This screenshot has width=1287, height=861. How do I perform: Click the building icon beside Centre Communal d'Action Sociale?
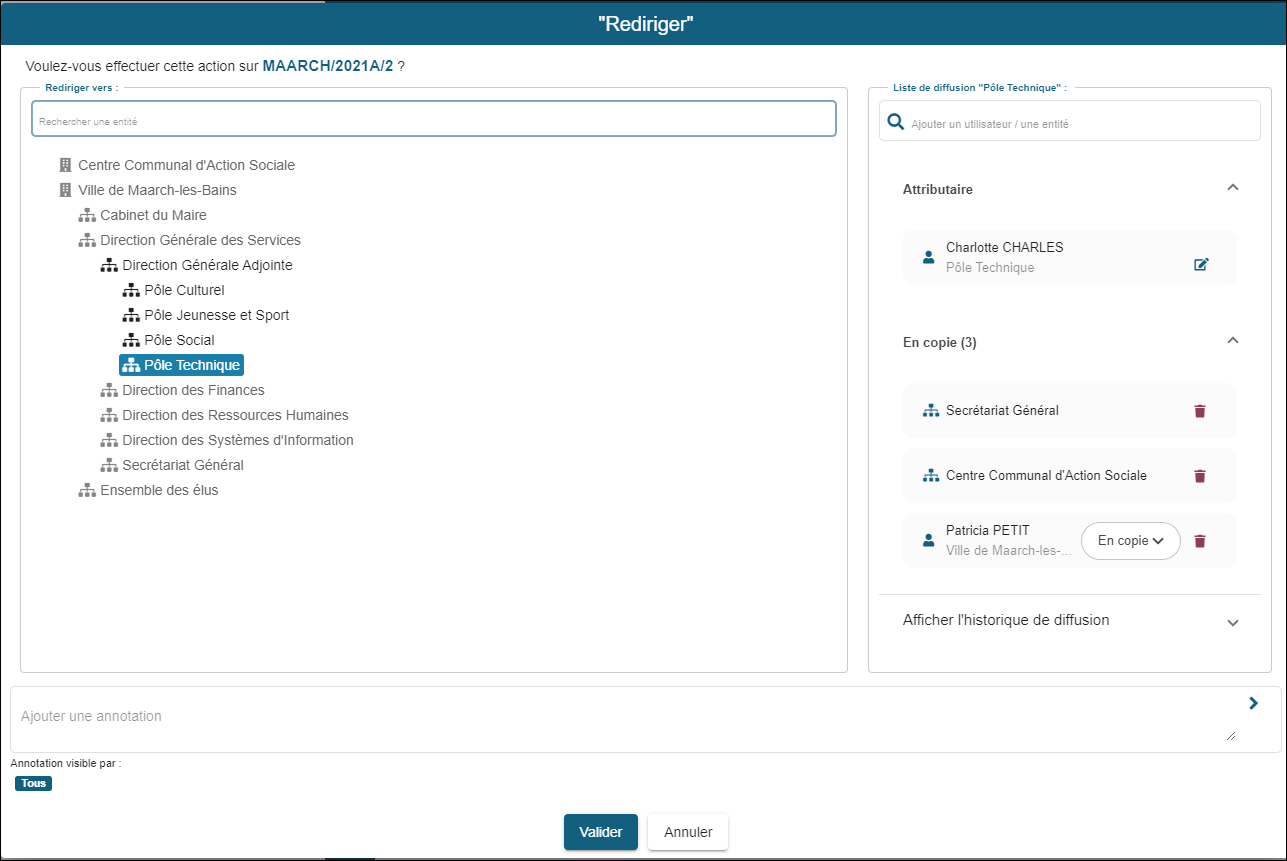pyautogui.click(x=66, y=165)
